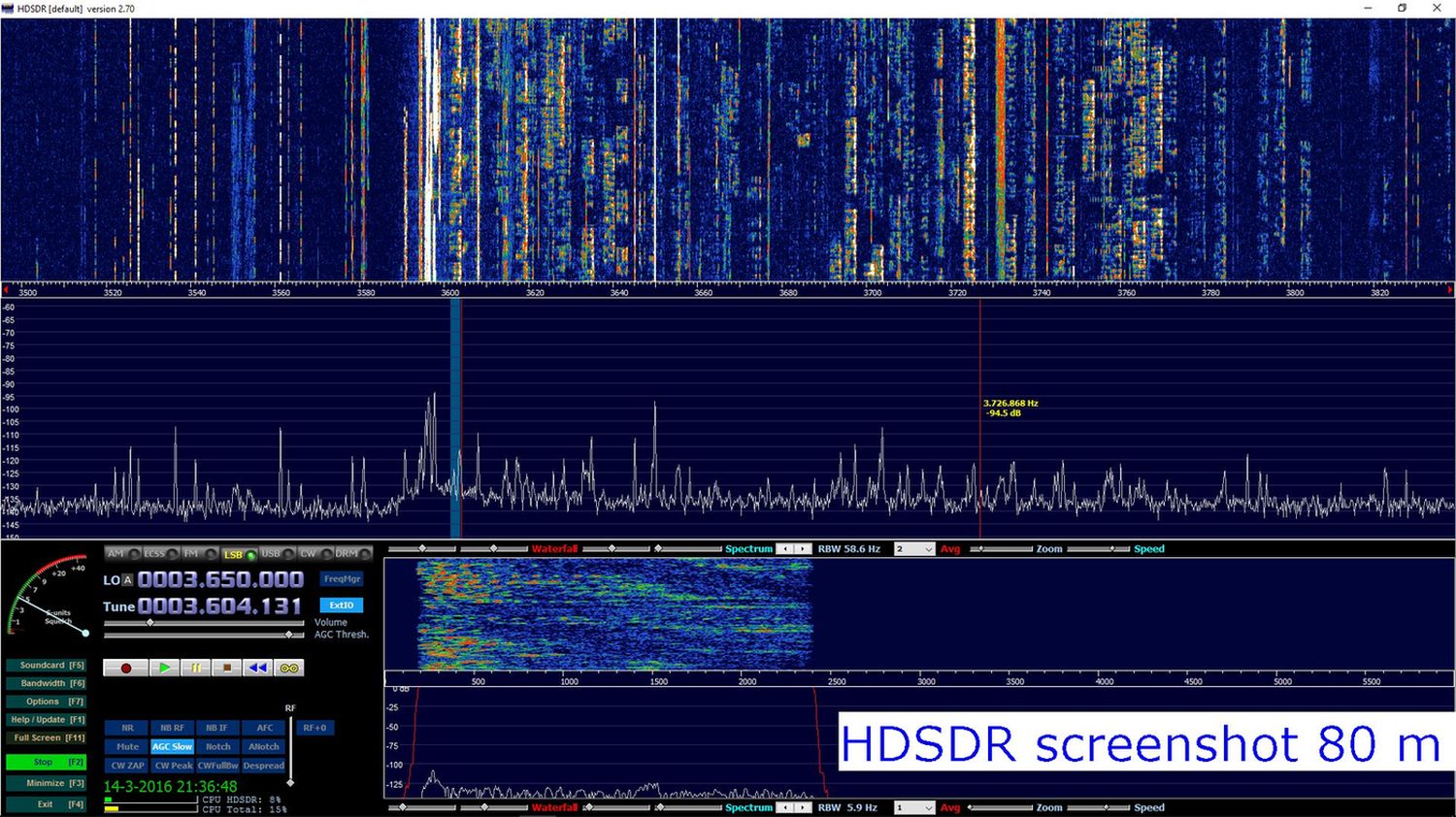Viewport: 1456px width, 817px height.
Task: Toggle the AGC Slow button
Action: [172, 747]
